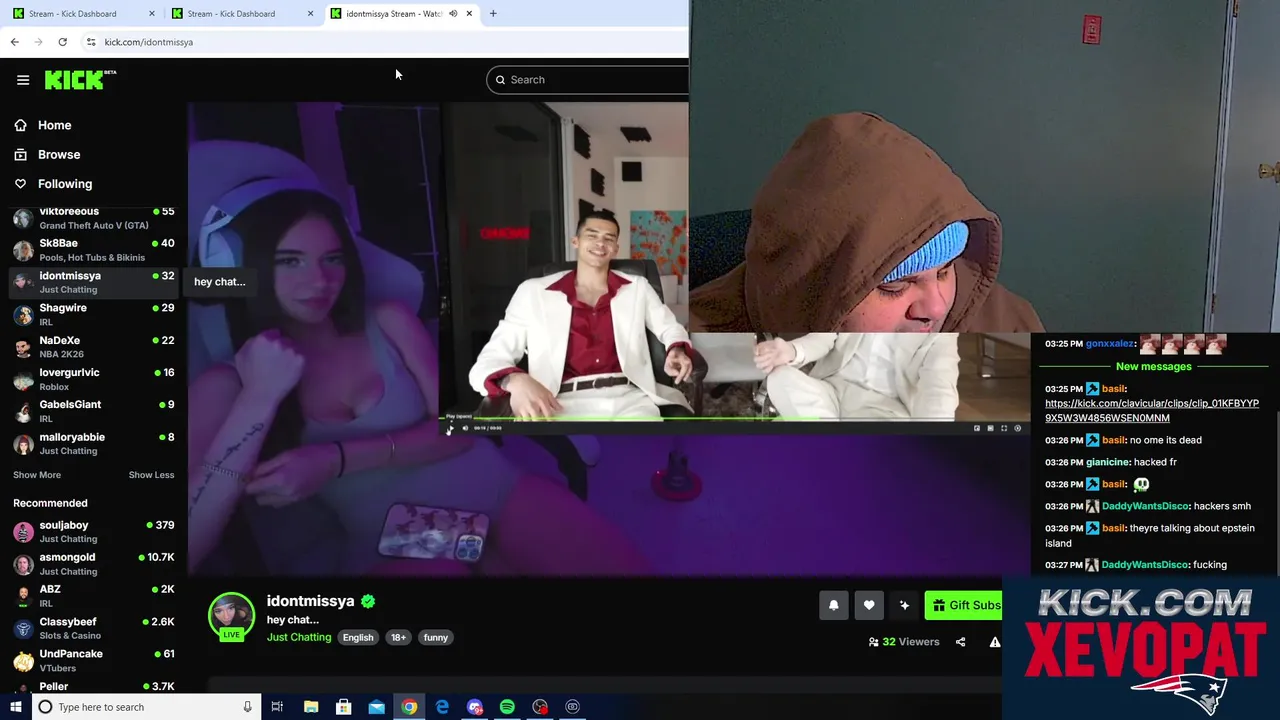Open the Just Chatting category link
This screenshot has height=720, width=1280.
click(x=299, y=637)
